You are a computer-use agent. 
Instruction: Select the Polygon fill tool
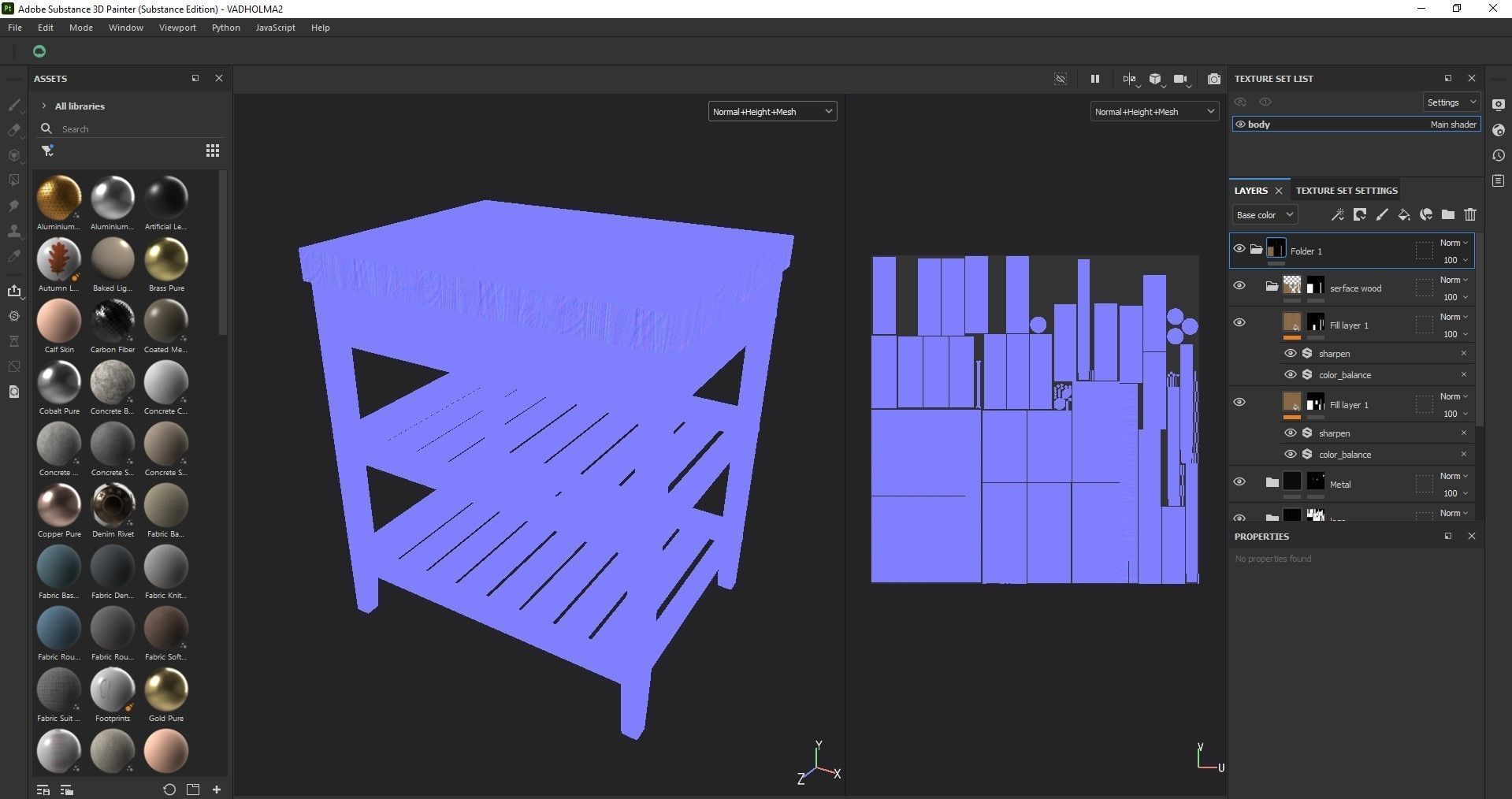tap(14, 180)
